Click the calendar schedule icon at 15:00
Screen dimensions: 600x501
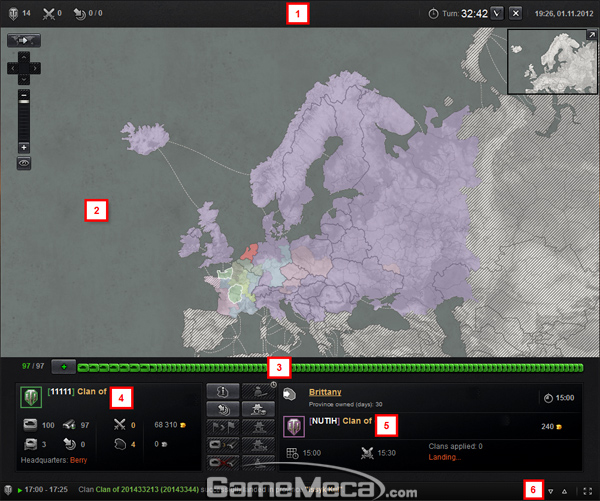pyautogui.click(x=292, y=453)
